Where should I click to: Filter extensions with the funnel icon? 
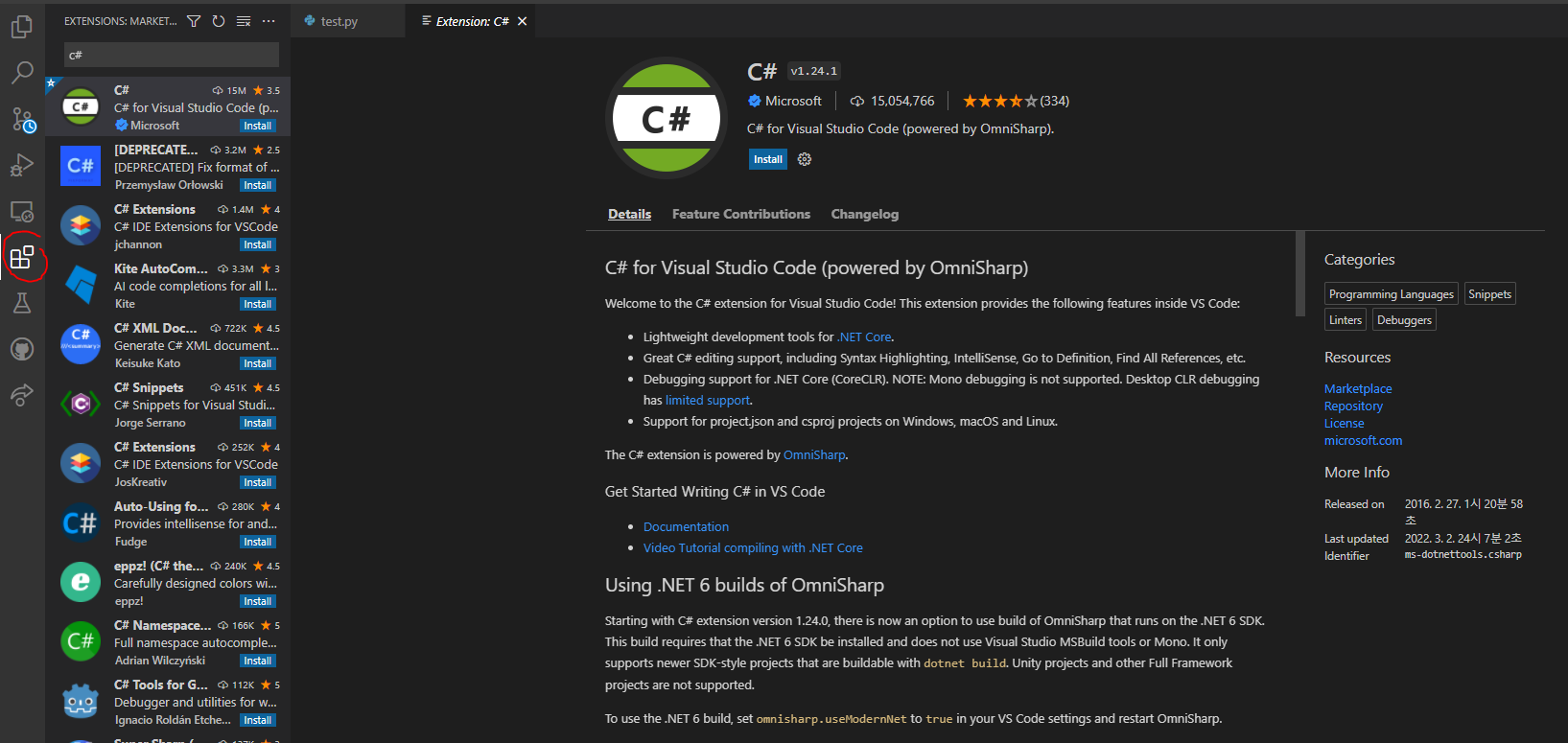(194, 21)
